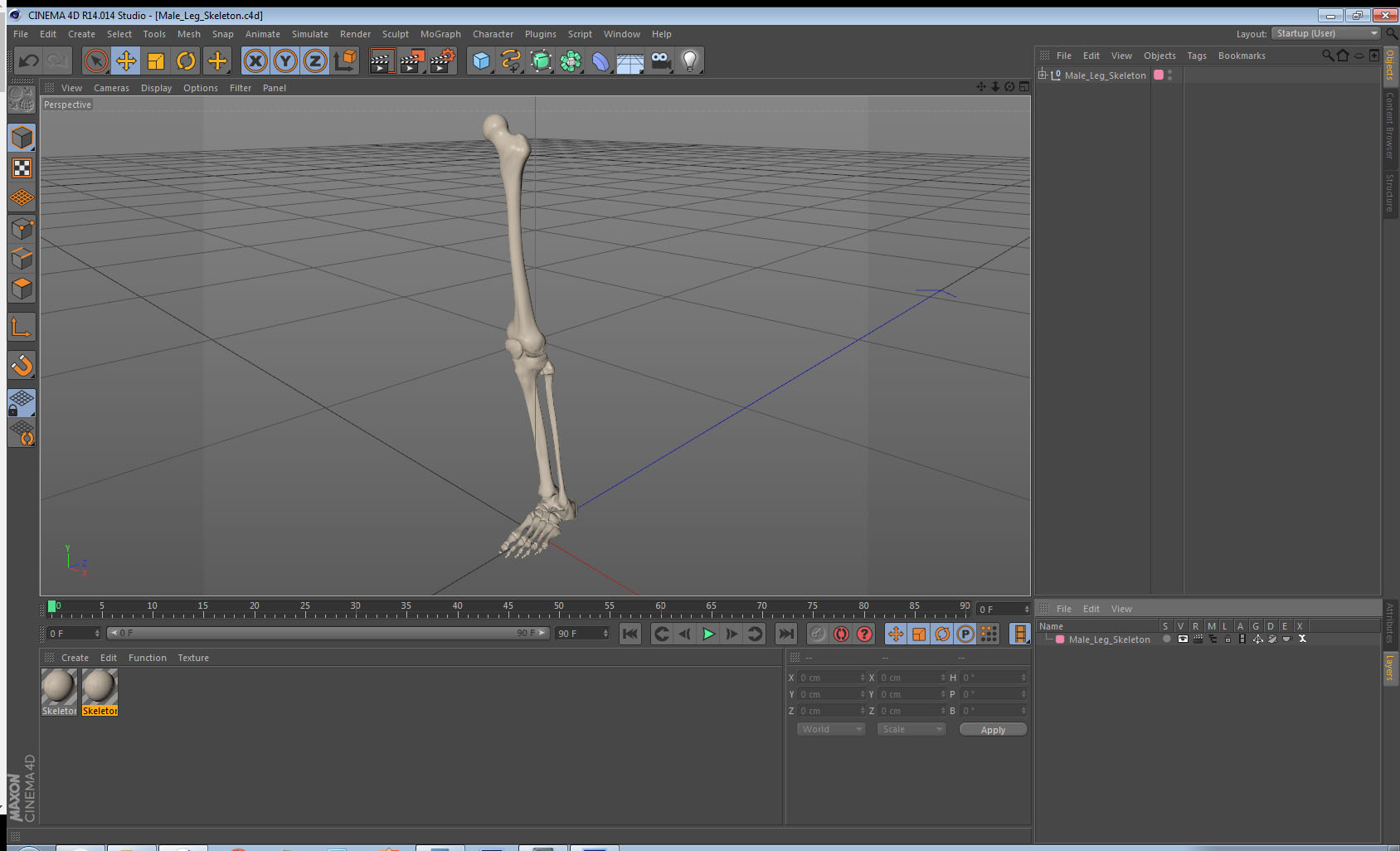Go to start of animation

tap(630, 634)
